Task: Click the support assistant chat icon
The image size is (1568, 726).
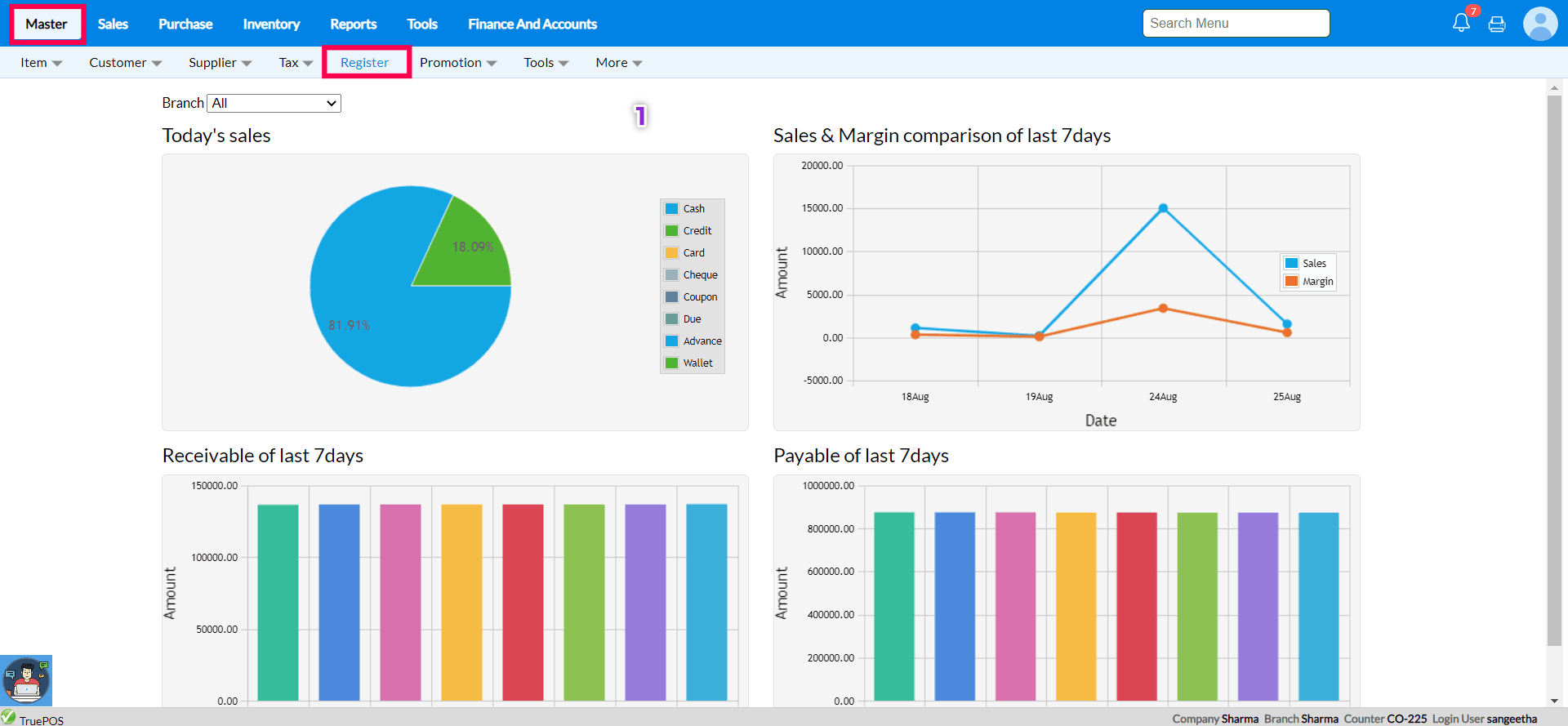Action: (26, 679)
